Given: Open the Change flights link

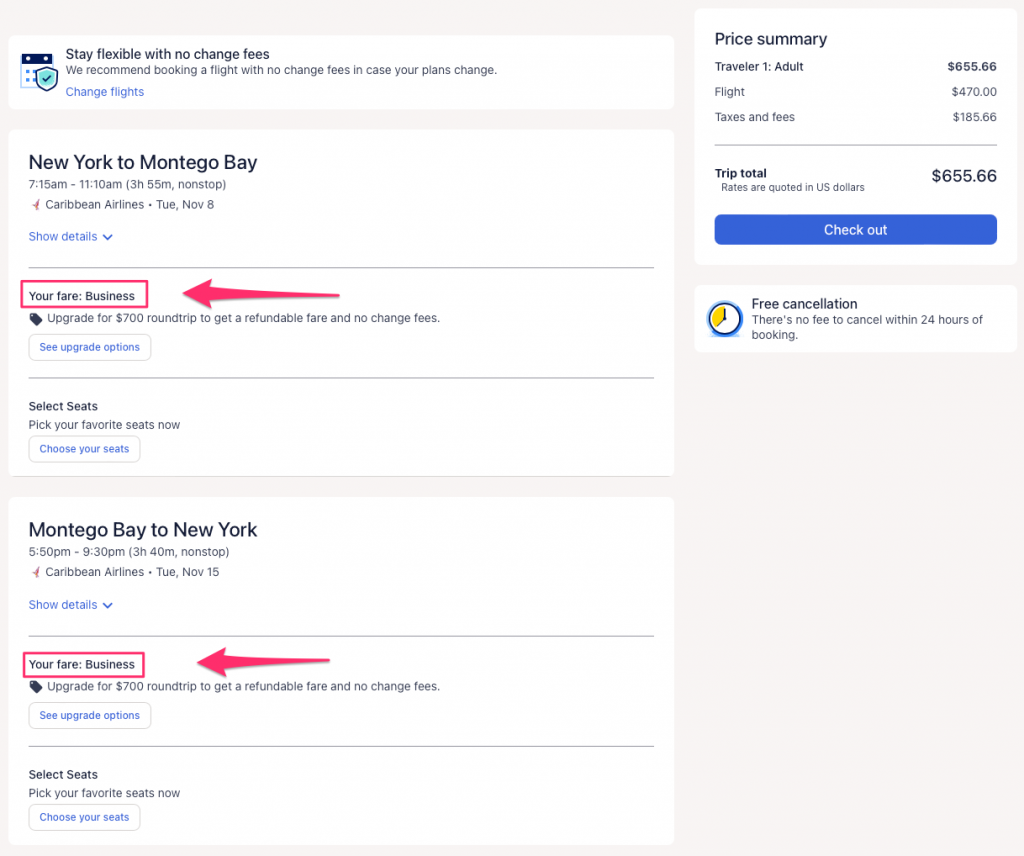Looking at the screenshot, I should pyautogui.click(x=105, y=92).
